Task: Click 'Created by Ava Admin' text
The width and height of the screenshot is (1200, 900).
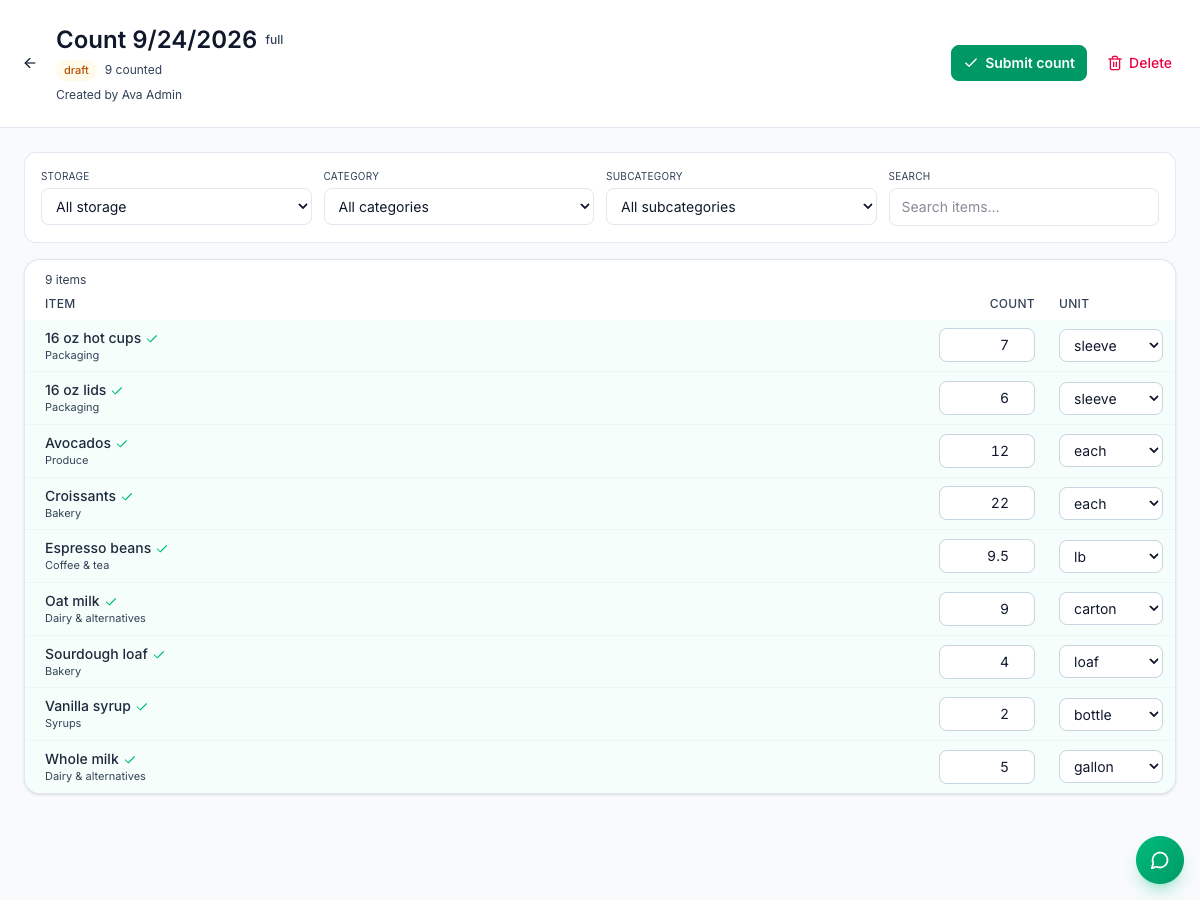Action: 119,95
